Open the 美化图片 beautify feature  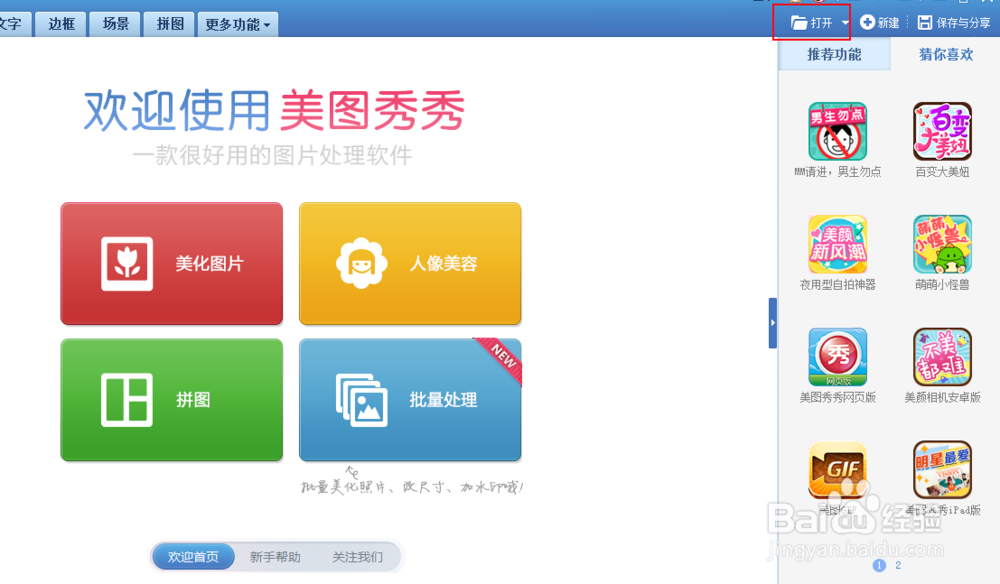(x=171, y=263)
